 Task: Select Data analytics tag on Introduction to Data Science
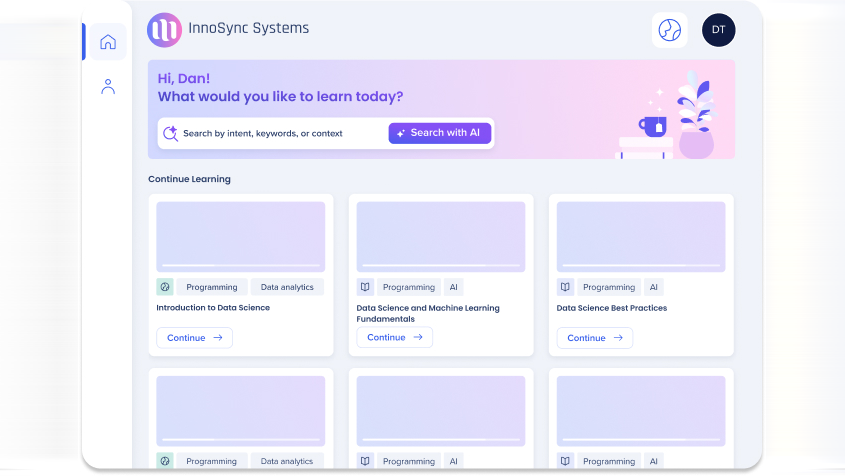(x=287, y=287)
